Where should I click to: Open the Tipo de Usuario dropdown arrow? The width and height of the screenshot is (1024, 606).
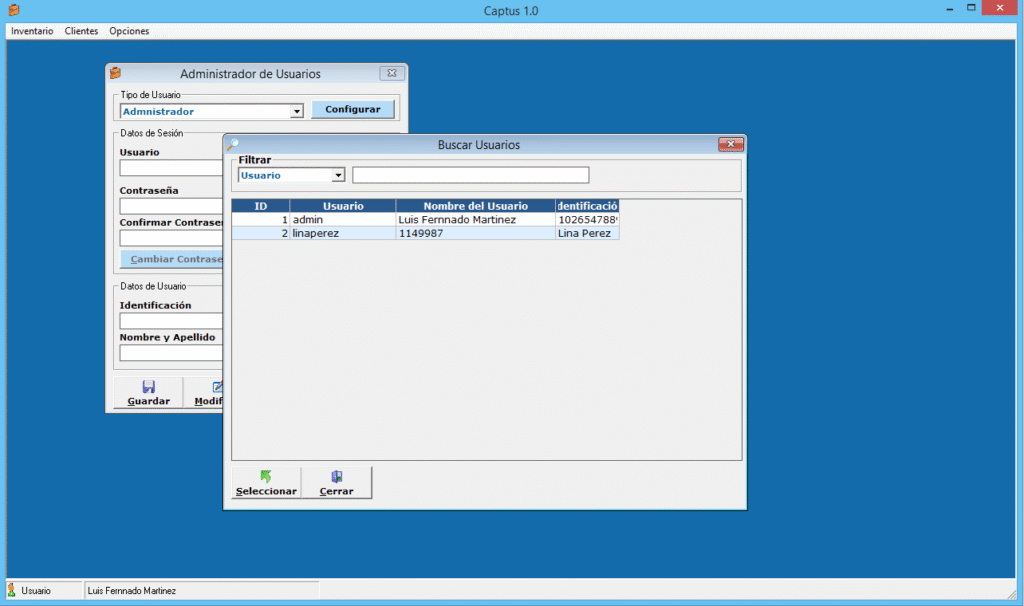pos(297,112)
